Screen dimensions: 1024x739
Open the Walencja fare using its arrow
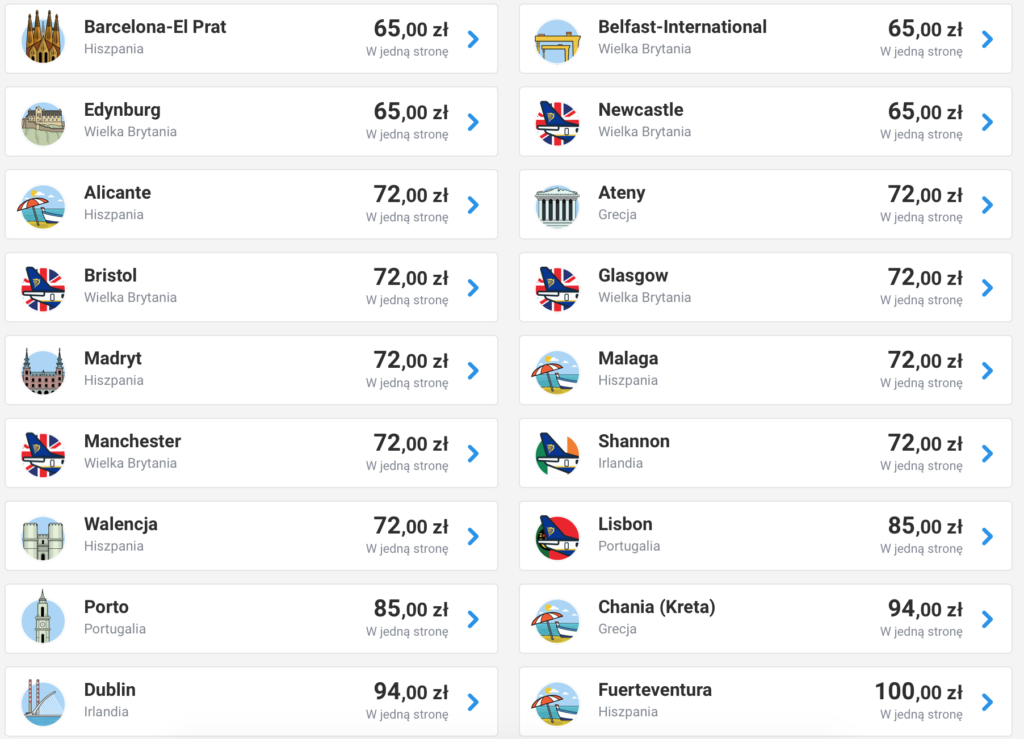coord(473,537)
